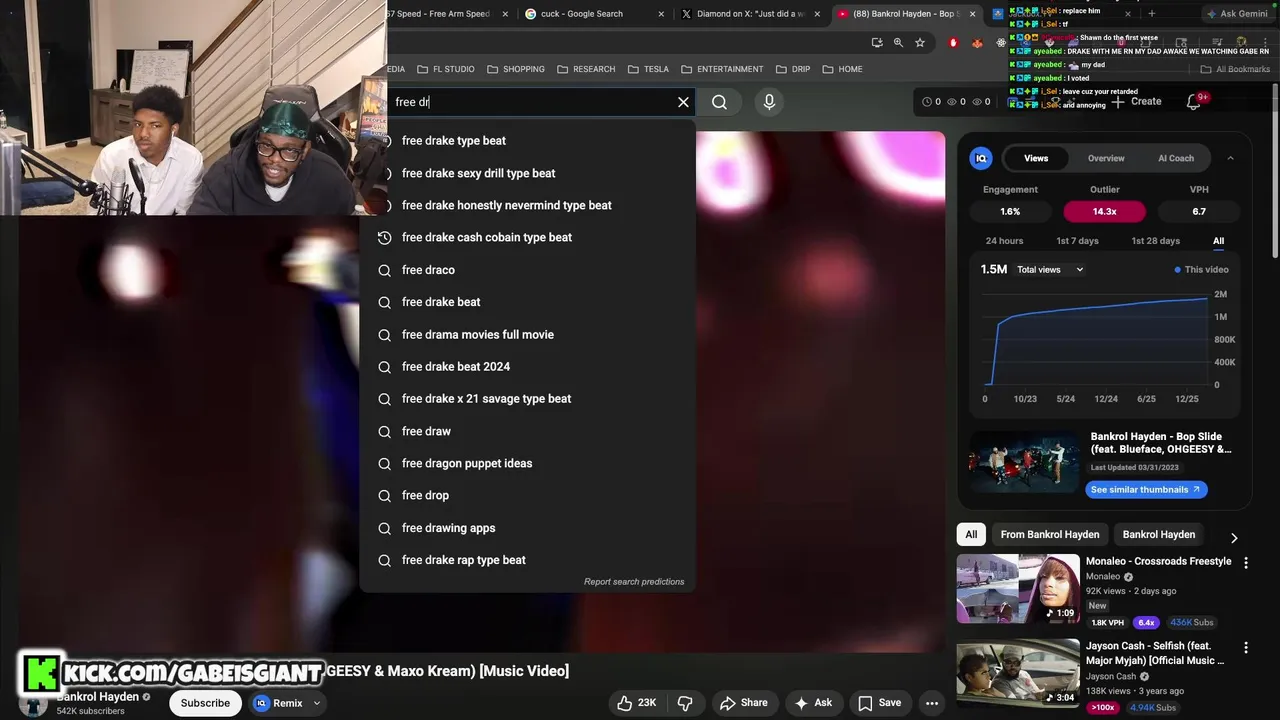Select the 1st 28 days range
1280x720 pixels.
pos(1155,241)
